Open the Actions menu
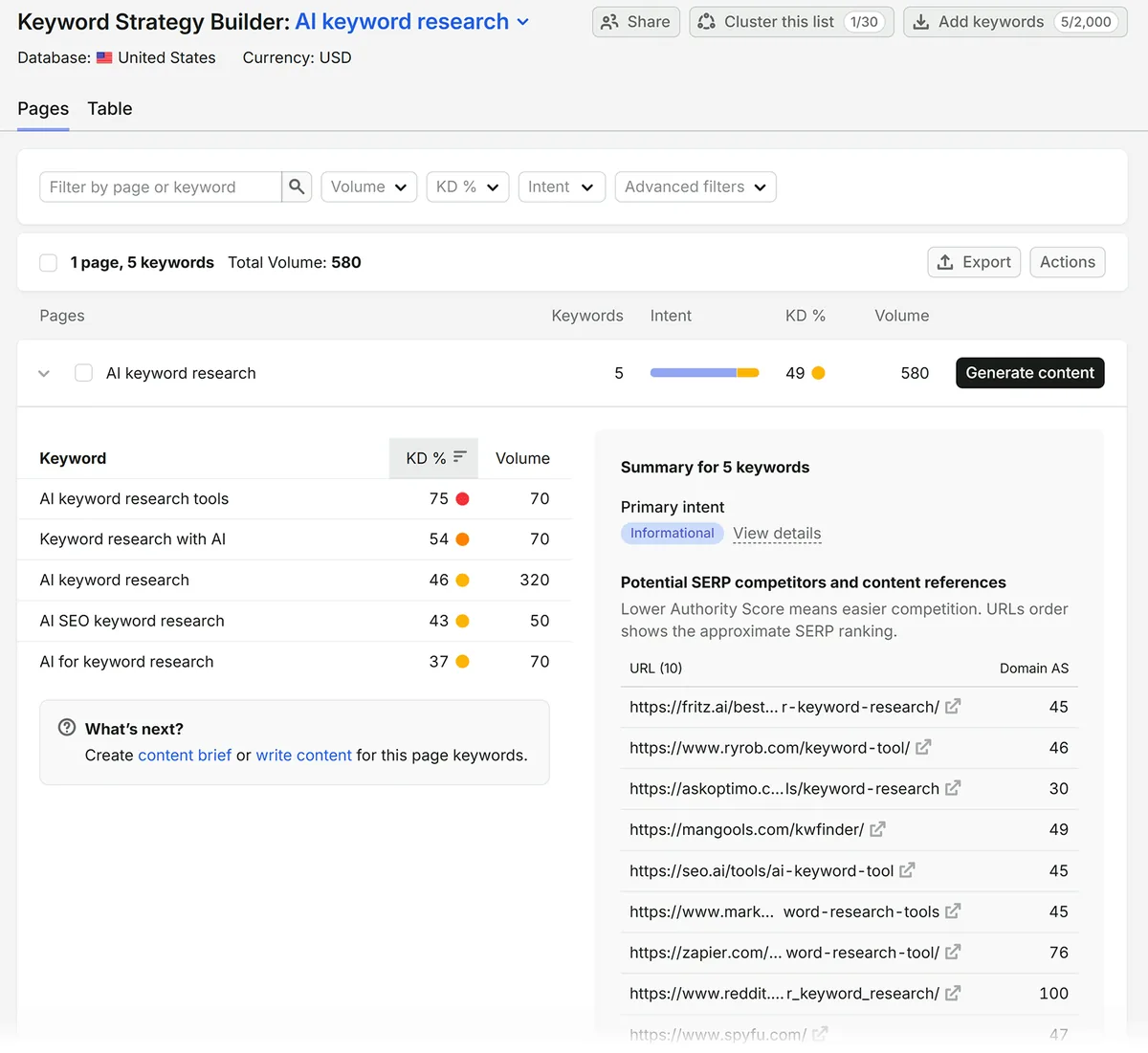This screenshot has width=1148, height=1053. click(x=1068, y=262)
